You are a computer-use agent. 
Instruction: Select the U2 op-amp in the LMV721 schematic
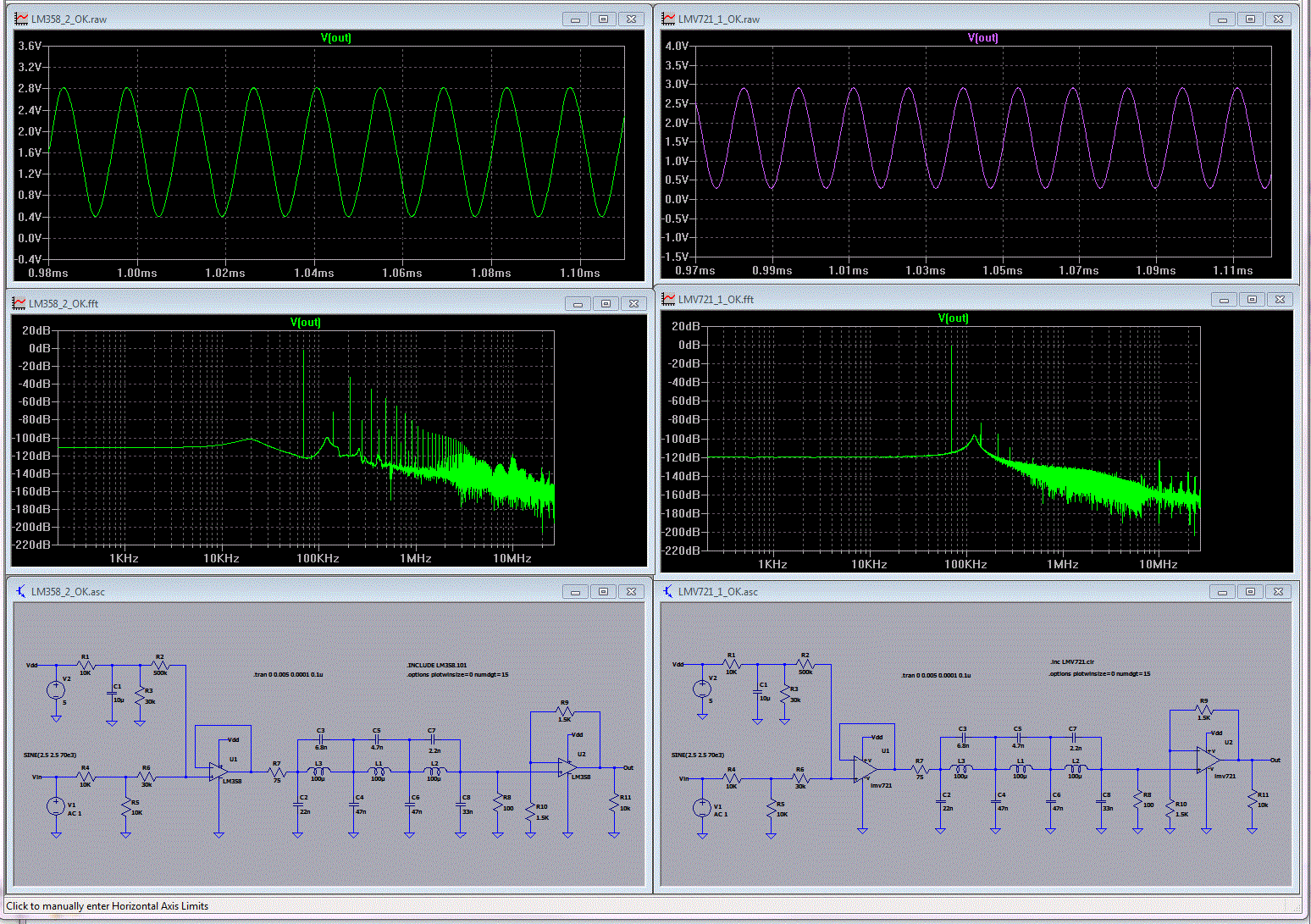click(1207, 760)
